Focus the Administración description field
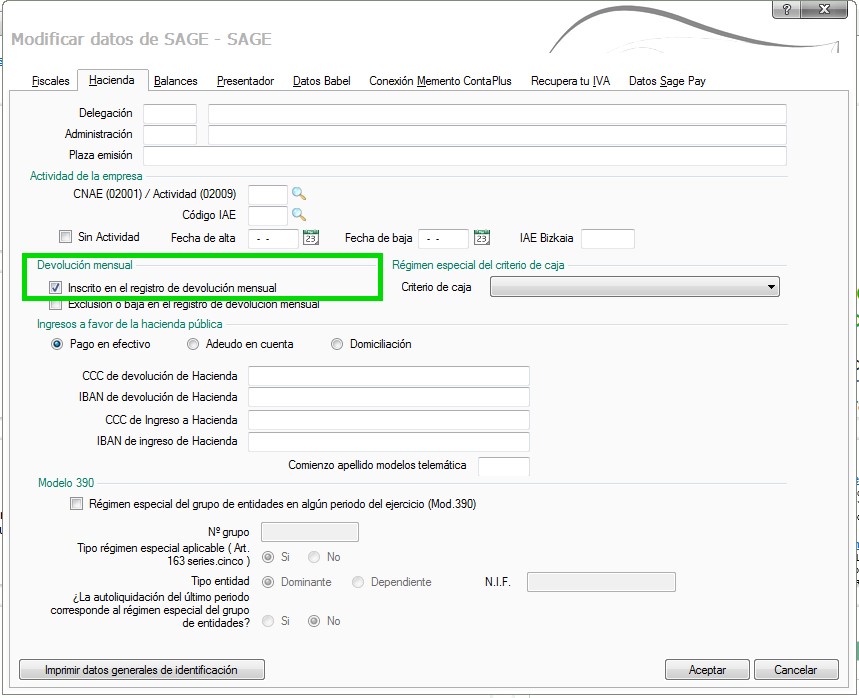The image size is (859, 698). (497, 135)
